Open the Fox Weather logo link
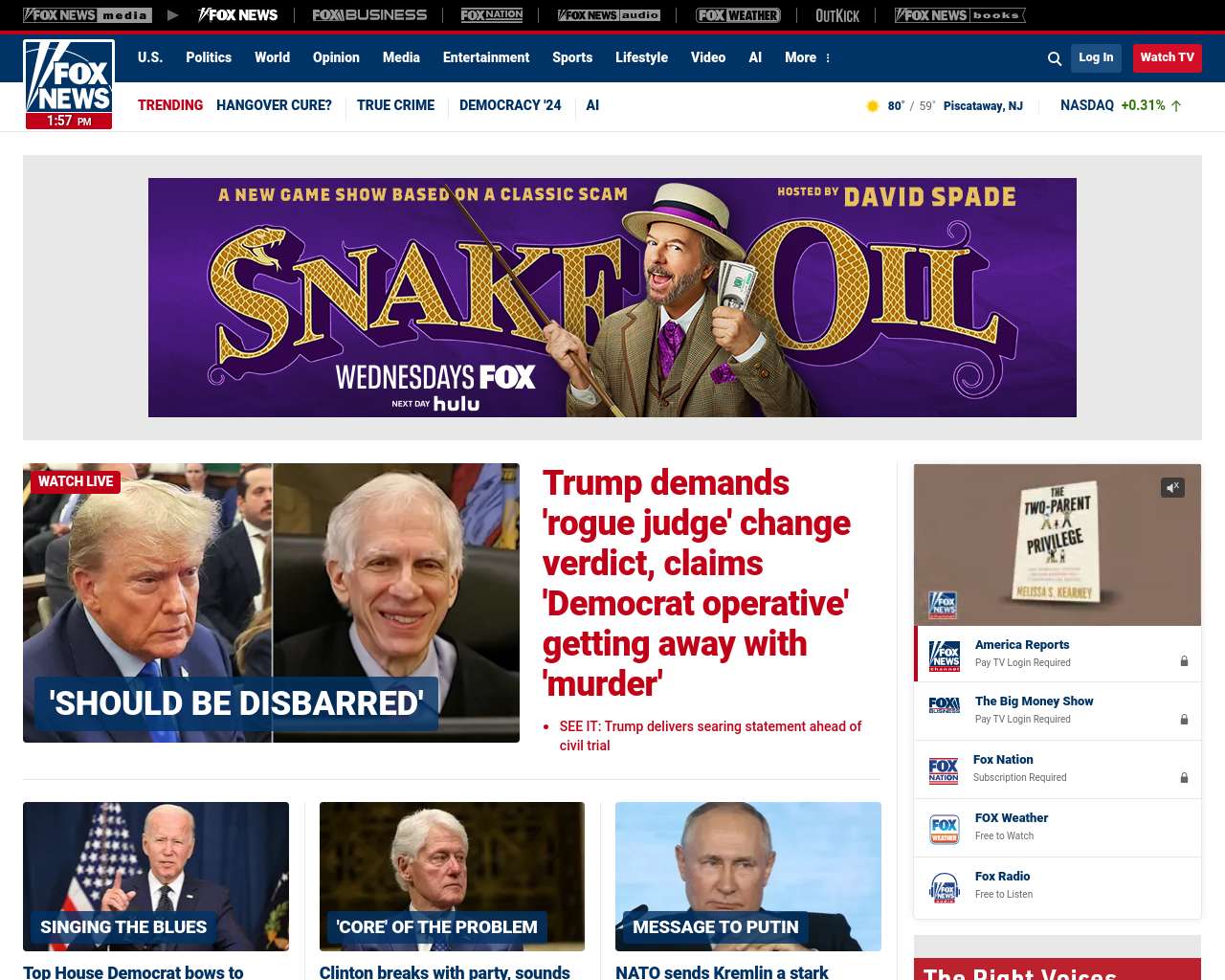The width and height of the screenshot is (1225, 980). 738,15
